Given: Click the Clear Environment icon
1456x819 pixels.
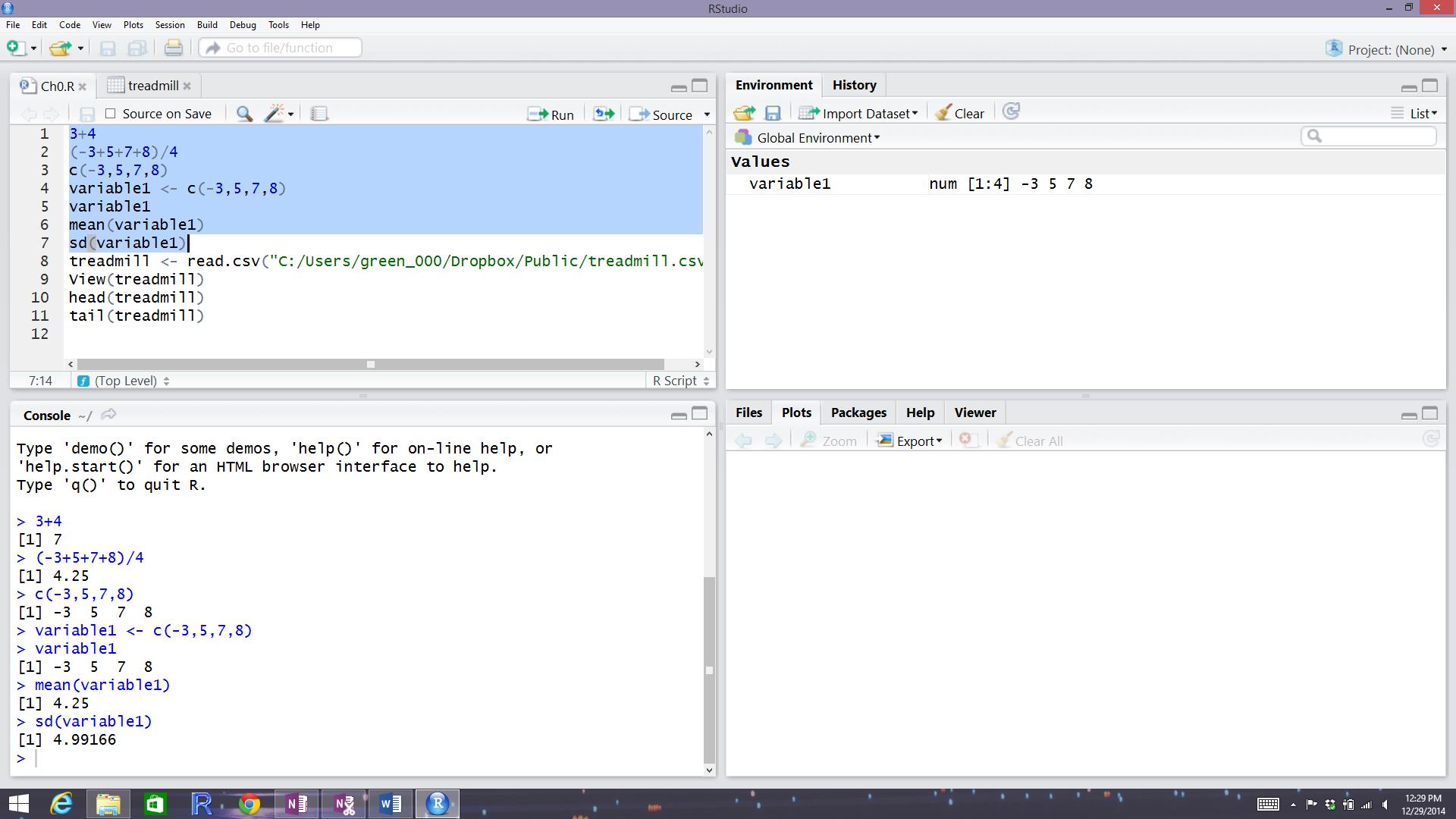Looking at the screenshot, I should point(958,112).
